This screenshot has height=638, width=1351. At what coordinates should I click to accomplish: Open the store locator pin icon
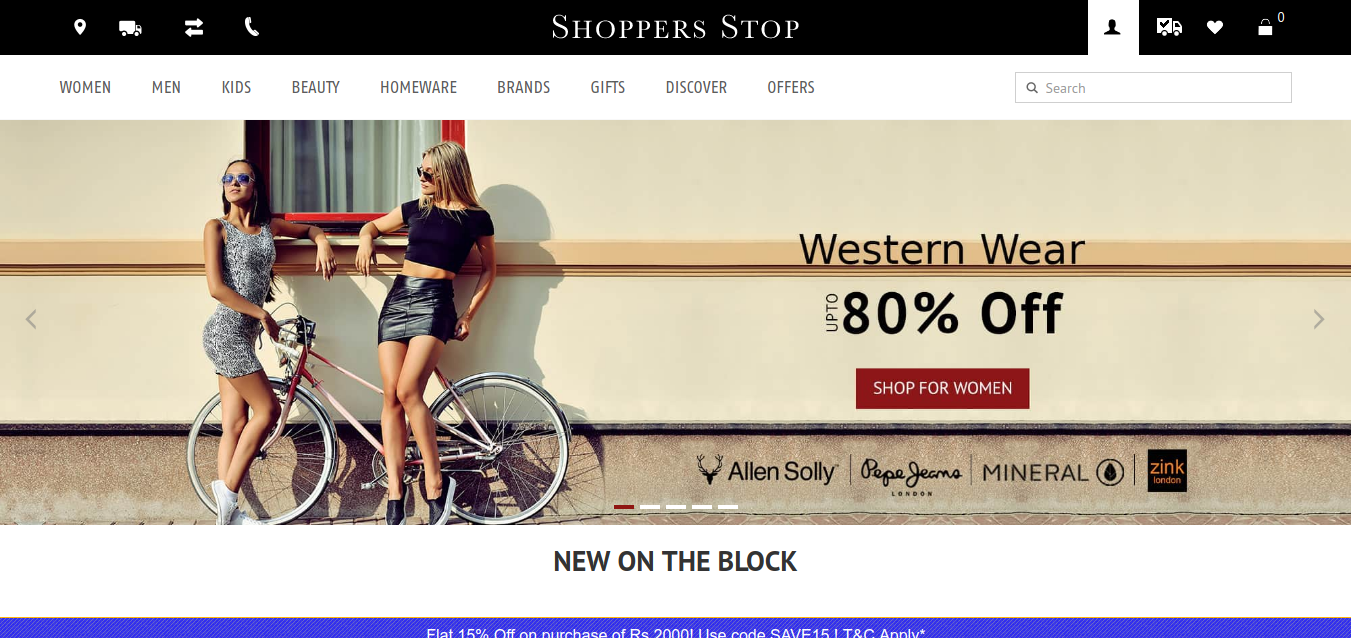(x=80, y=27)
